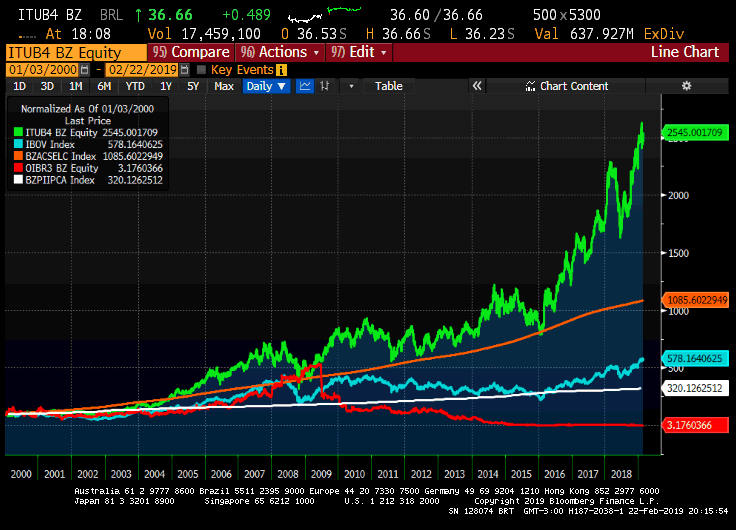Click the ExDiv indicator text
This screenshot has height=530, width=736.
(x=664, y=34)
